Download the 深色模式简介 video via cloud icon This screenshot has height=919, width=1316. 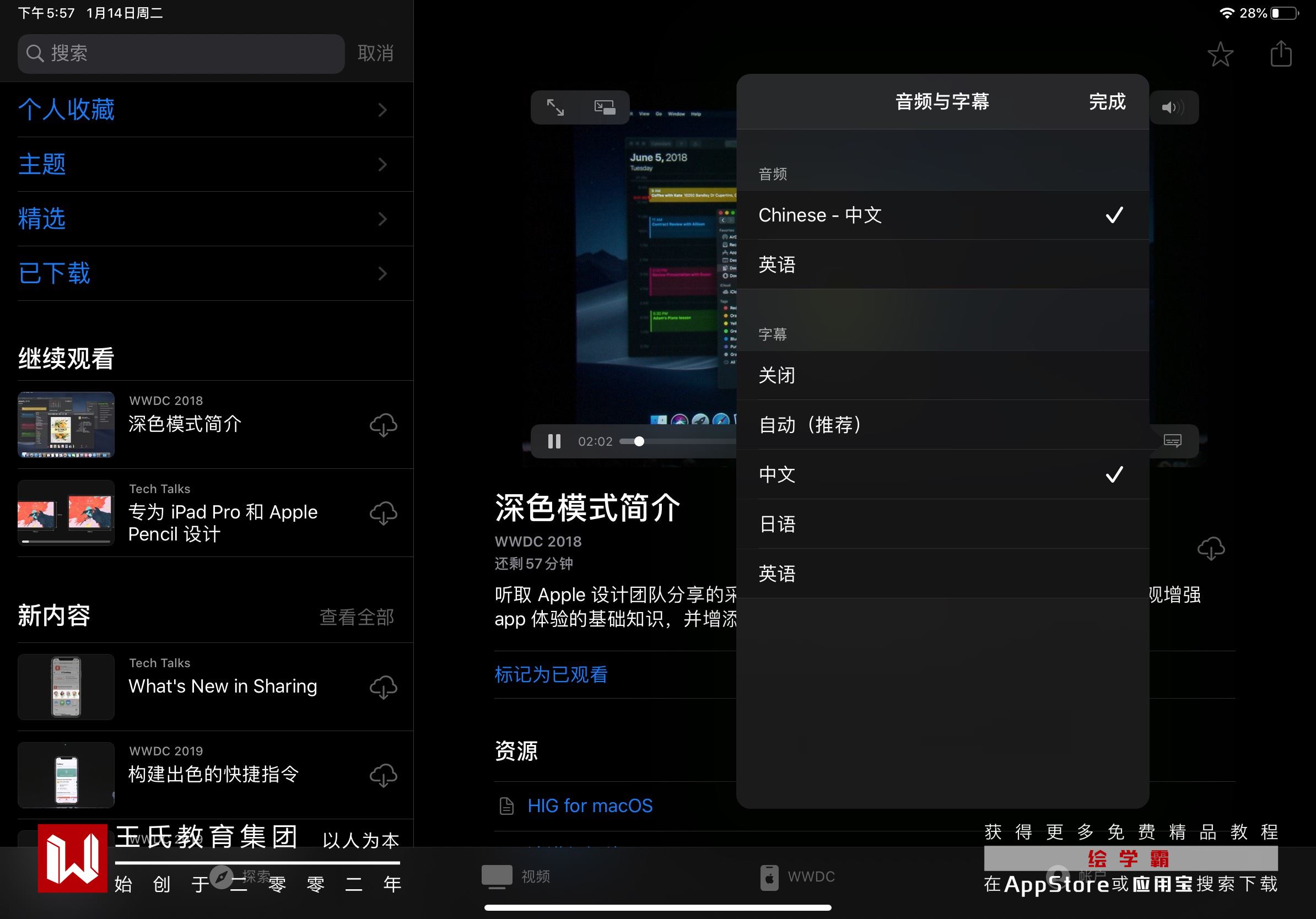pos(383,425)
